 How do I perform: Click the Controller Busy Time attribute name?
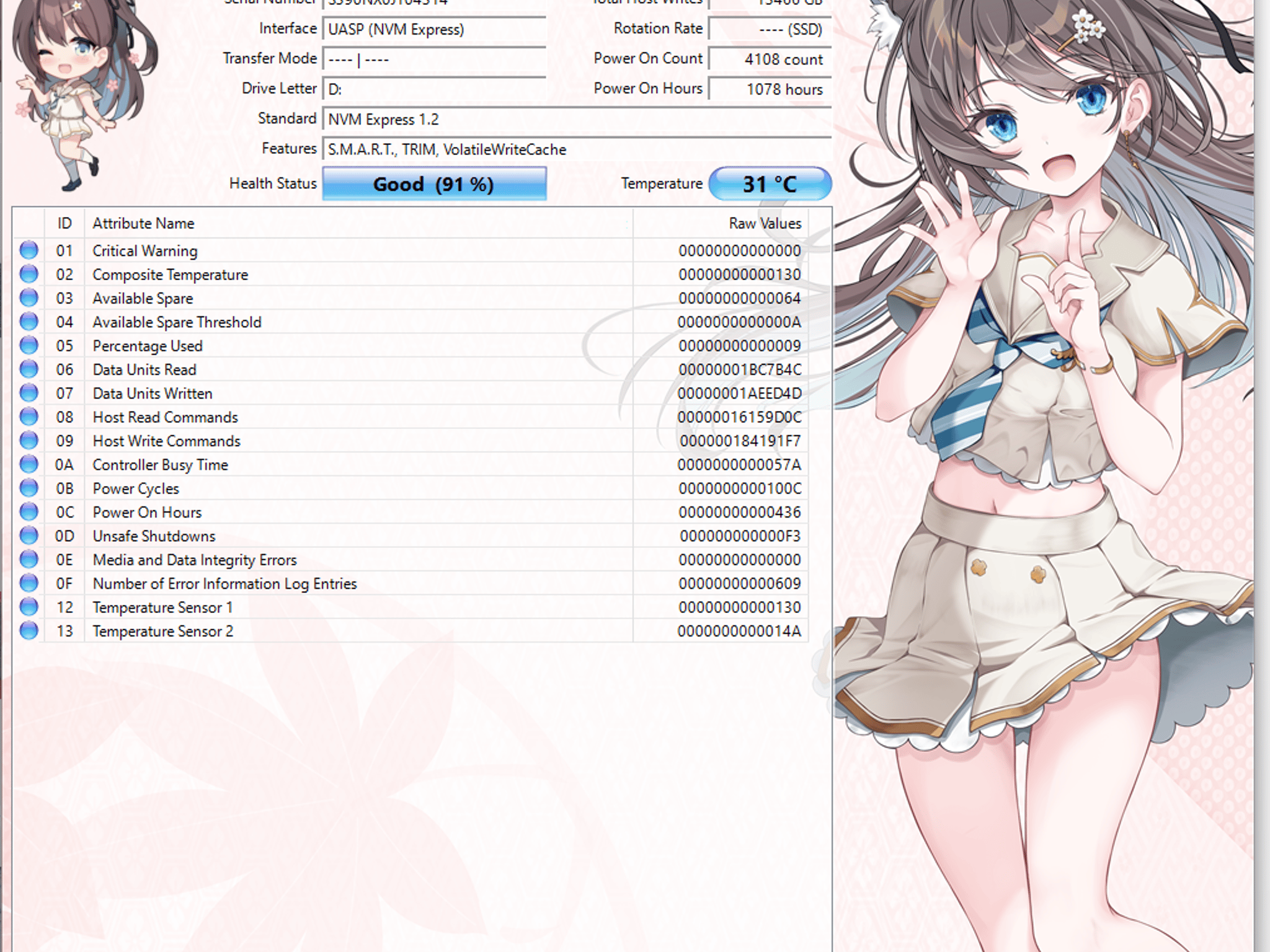161,465
